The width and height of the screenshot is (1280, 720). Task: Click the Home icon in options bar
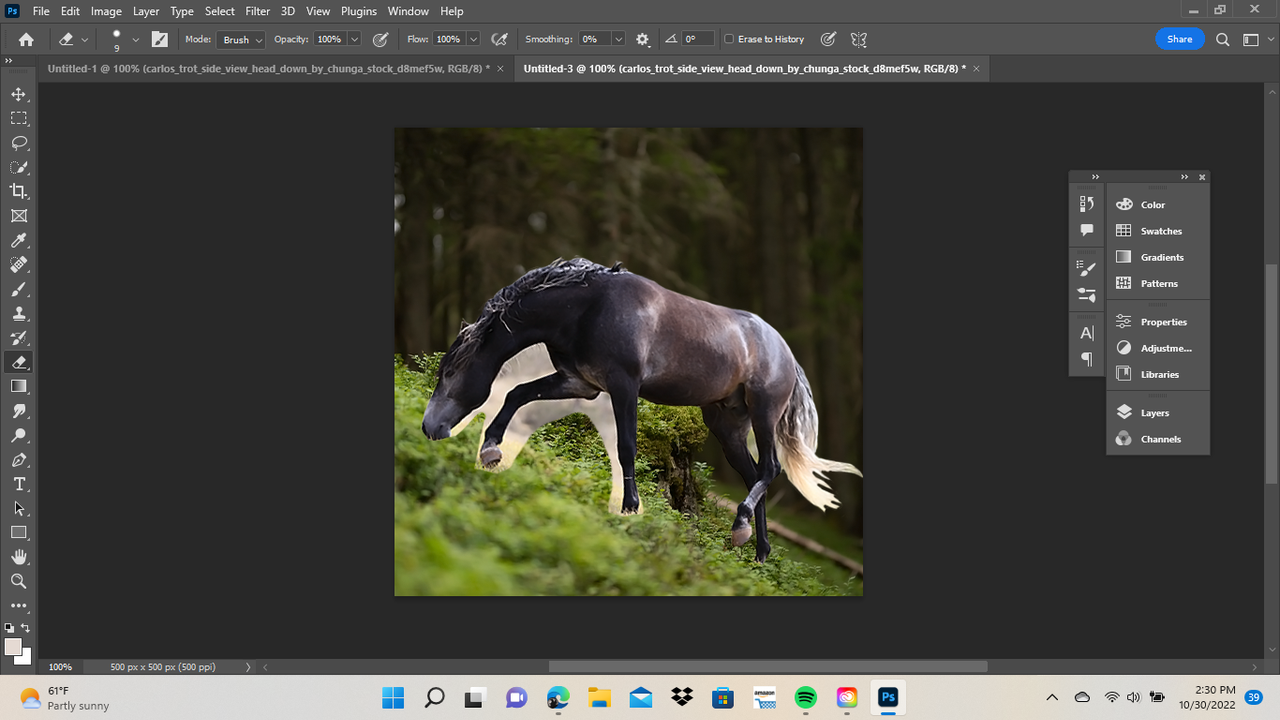(26, 39)
